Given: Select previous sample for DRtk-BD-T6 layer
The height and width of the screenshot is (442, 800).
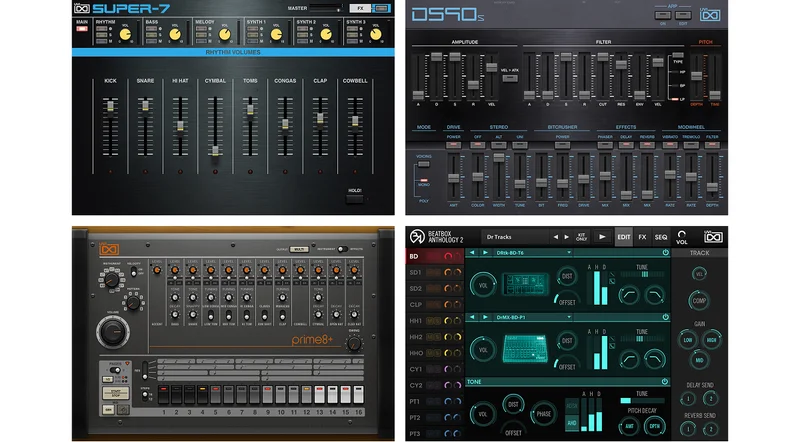Looking at the screenshot, I should pos(472,253).
